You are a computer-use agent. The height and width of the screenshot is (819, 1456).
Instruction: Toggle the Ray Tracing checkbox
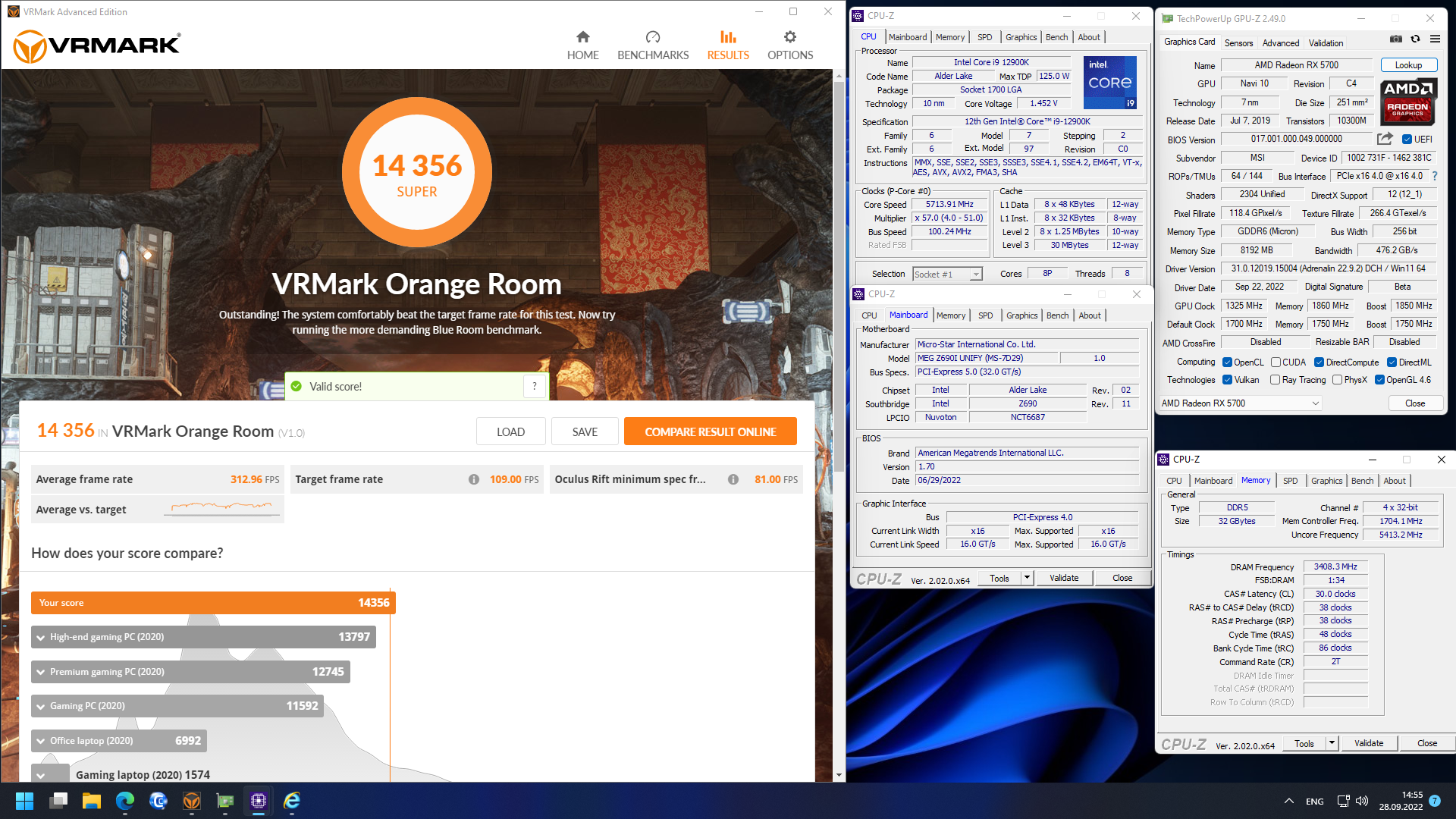(x=1276, y=380)
